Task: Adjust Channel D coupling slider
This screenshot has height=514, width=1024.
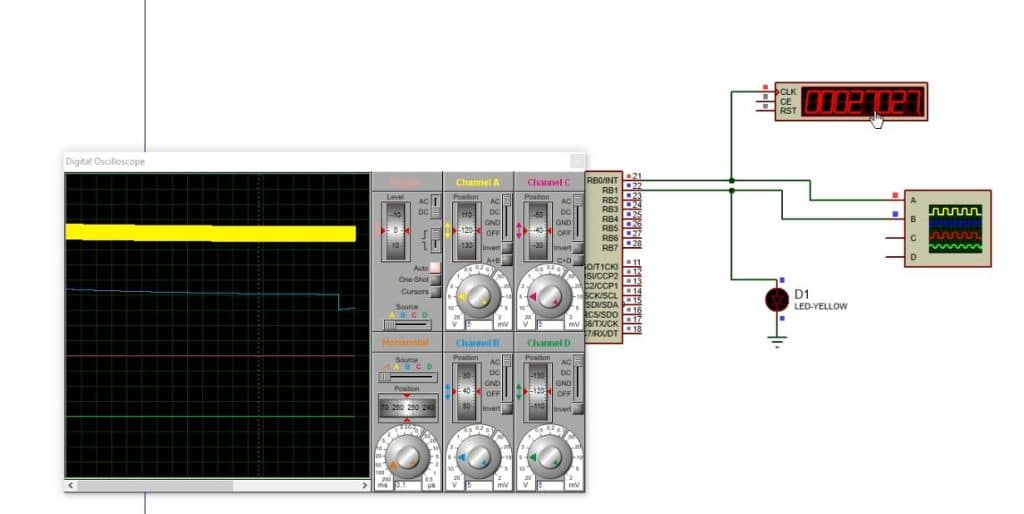Action: [578, 378]
